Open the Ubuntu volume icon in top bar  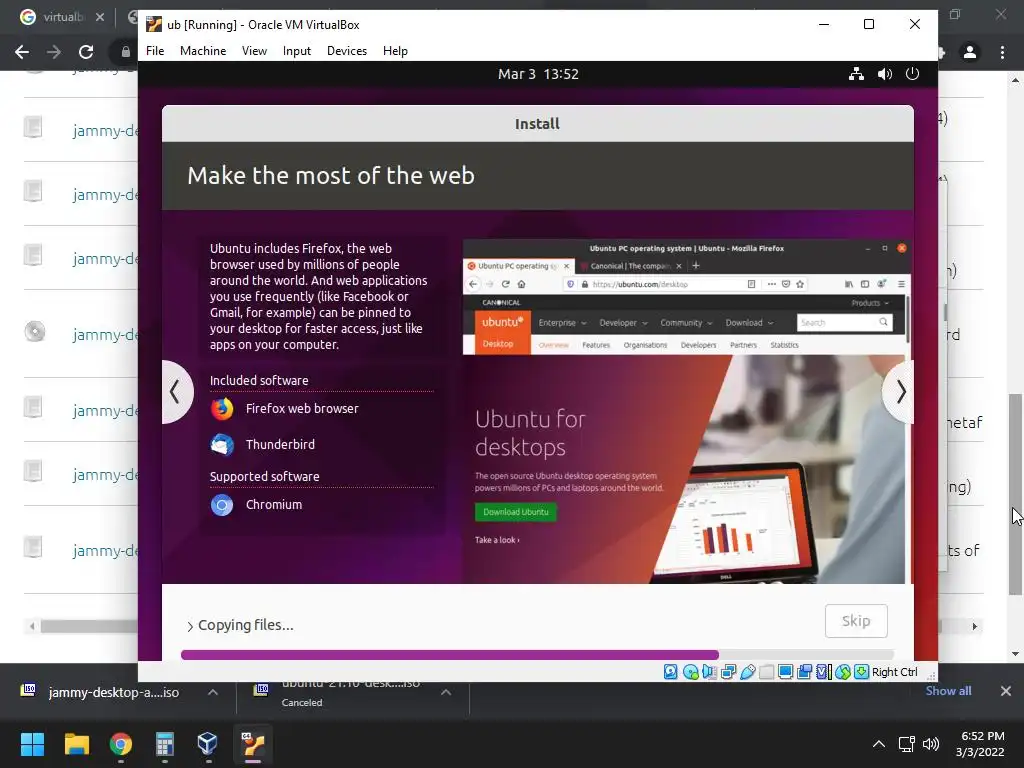[x=885, y=74]
